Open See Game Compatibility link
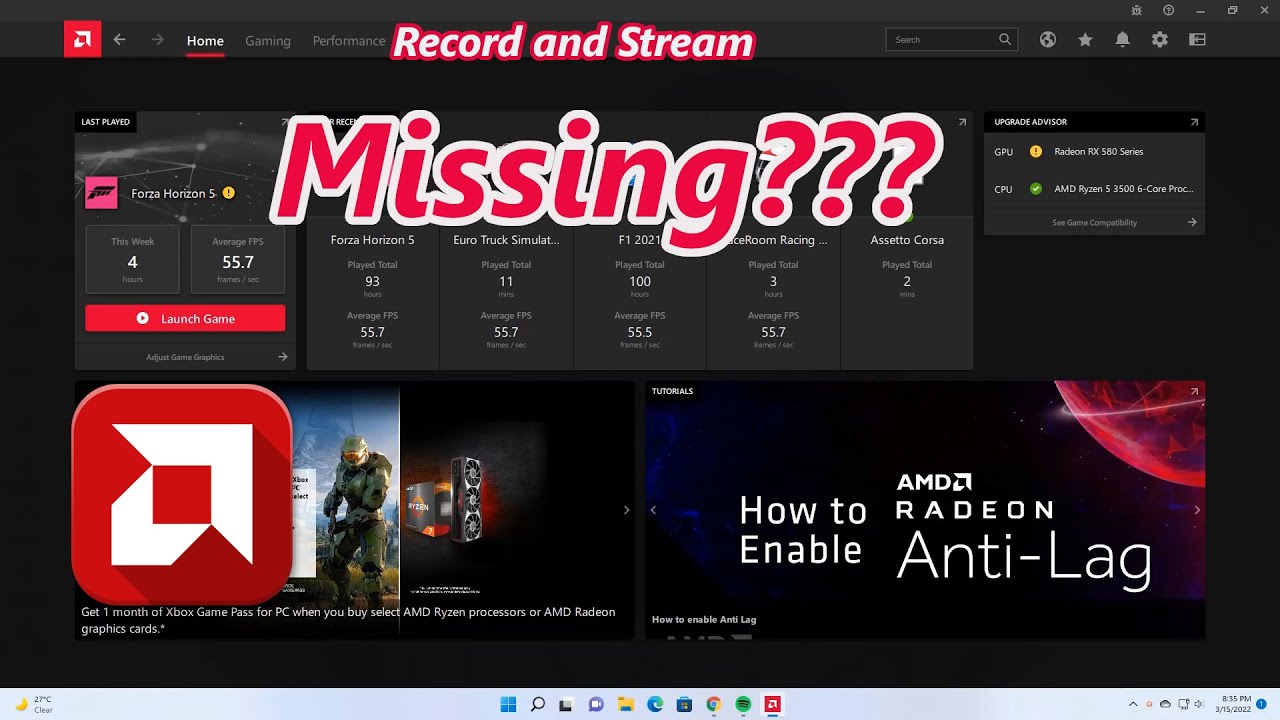The width and height of the screenshot is (1280, 720). click(1094, 222)
